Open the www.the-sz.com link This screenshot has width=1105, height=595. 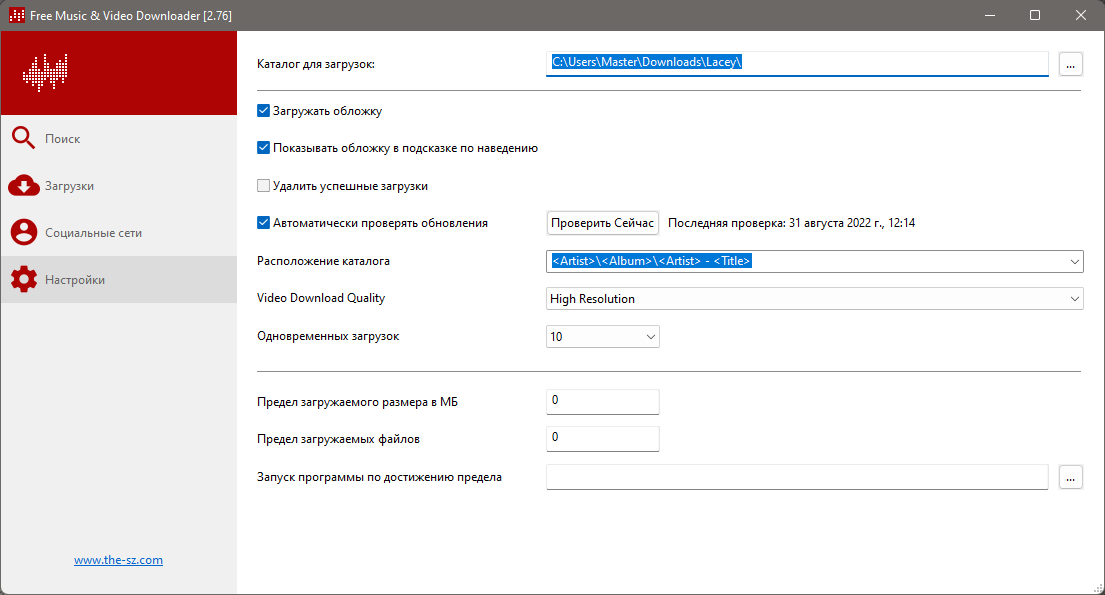[118, 560]
